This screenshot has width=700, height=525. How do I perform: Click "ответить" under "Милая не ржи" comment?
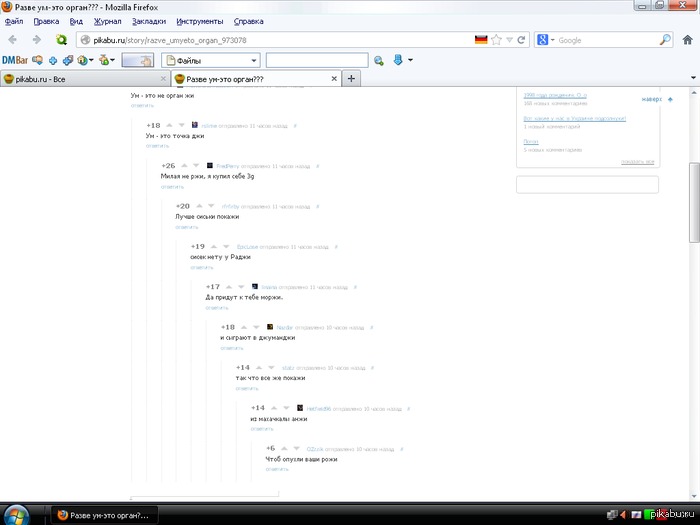point(172,186)
